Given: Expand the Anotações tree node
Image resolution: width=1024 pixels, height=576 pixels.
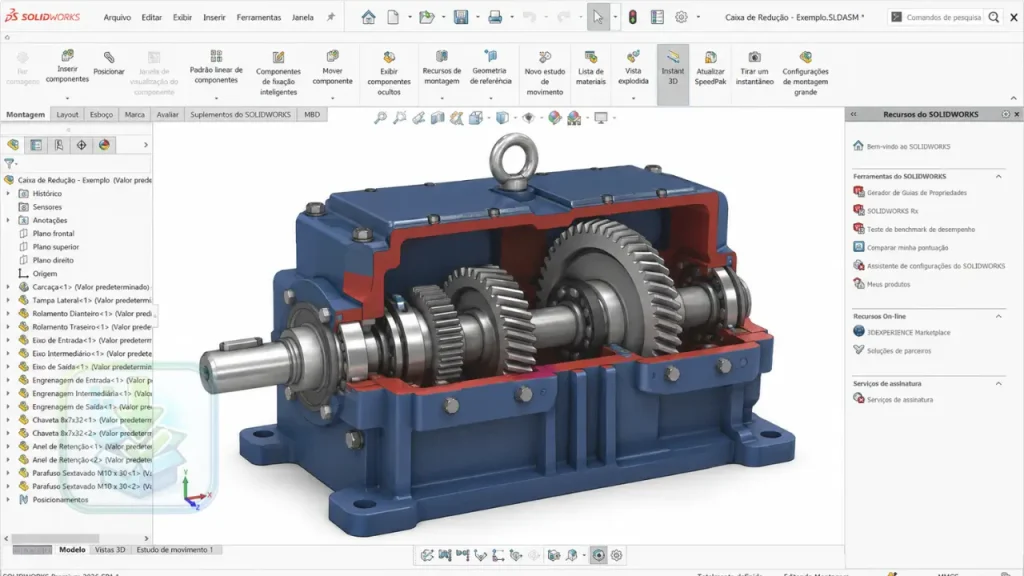Looking at the screenshot, I should pos(8,220).
